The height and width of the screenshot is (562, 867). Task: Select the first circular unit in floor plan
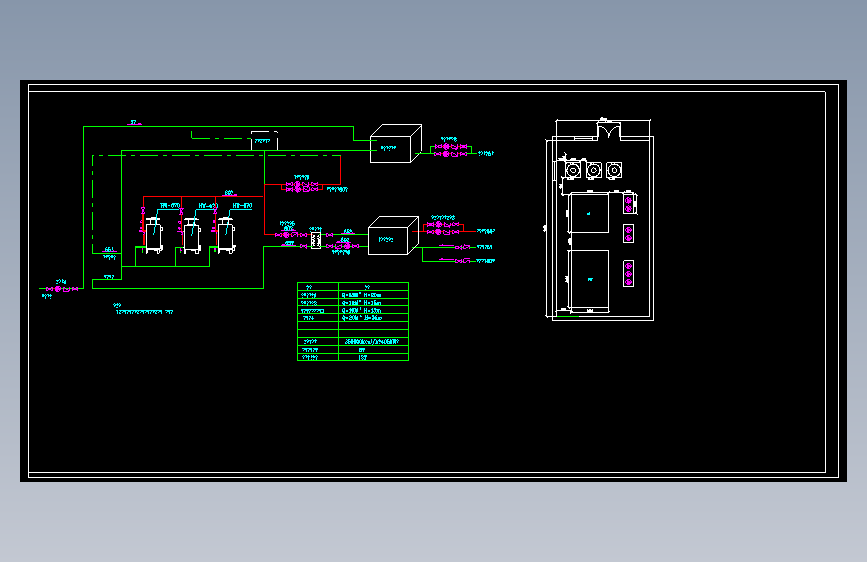coord(573,170)
